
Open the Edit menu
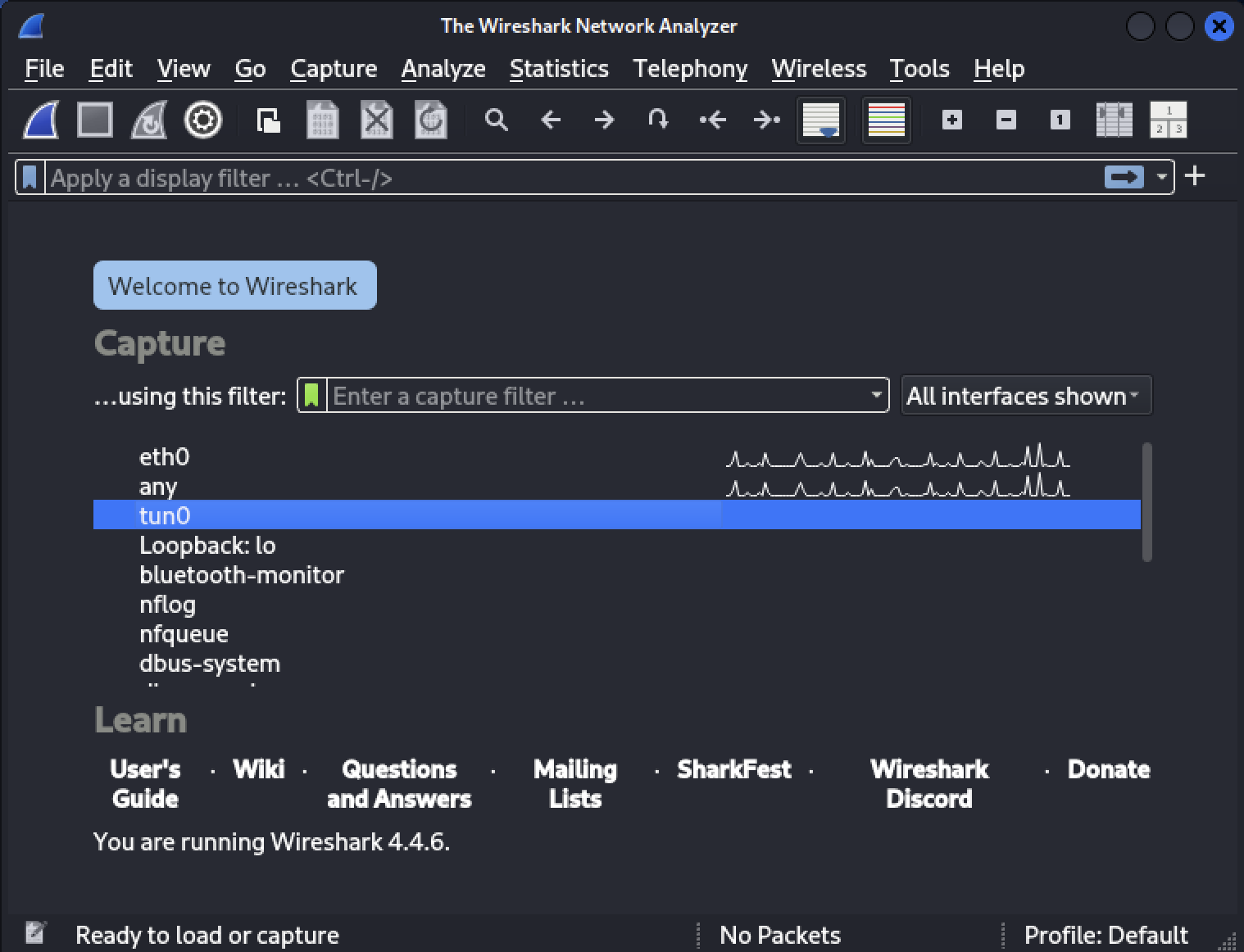(111, 69)
